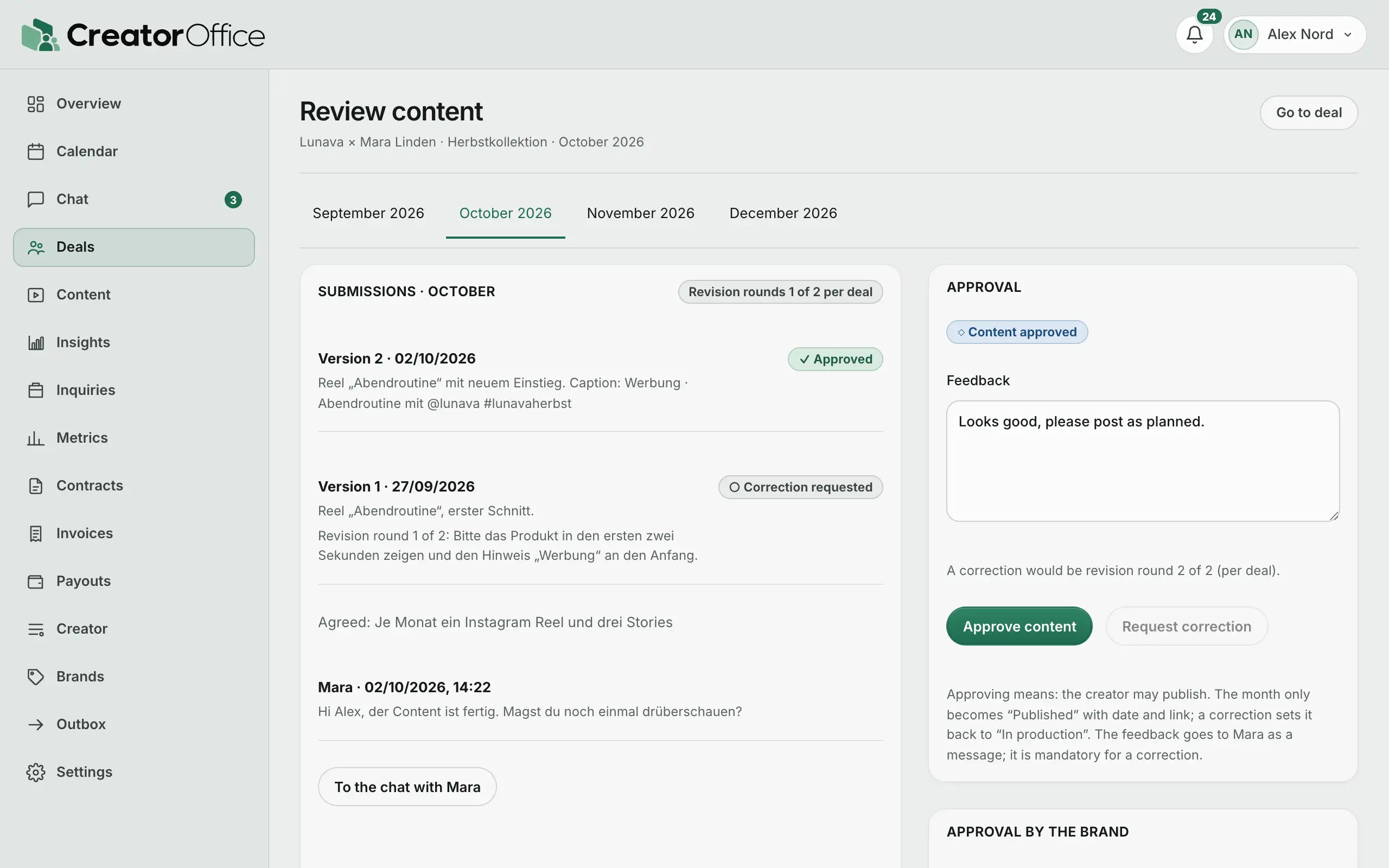Click the Brands tag icon

click(x=36, y=677)
